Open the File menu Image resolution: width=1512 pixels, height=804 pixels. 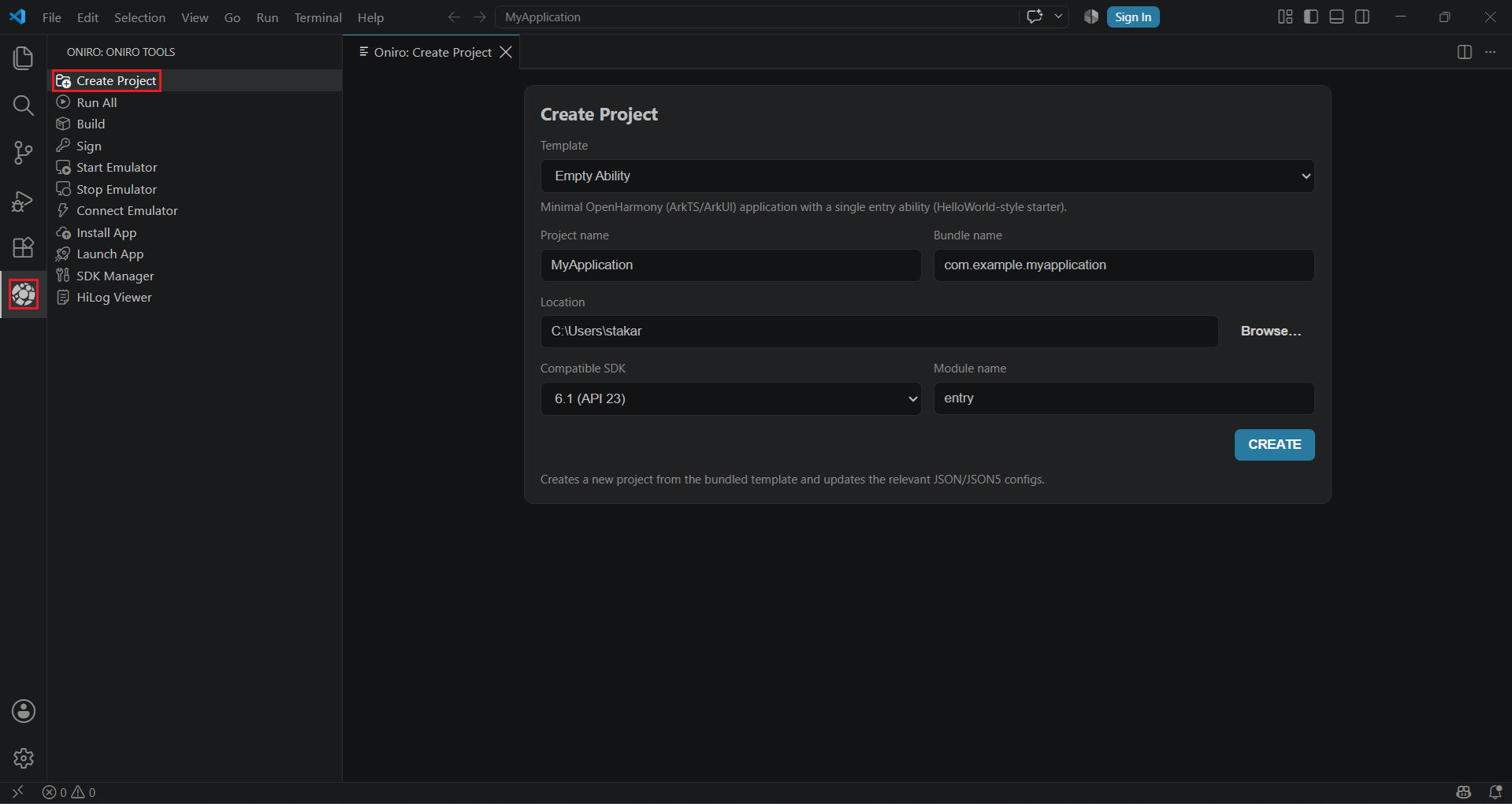[x=51, y=17]
